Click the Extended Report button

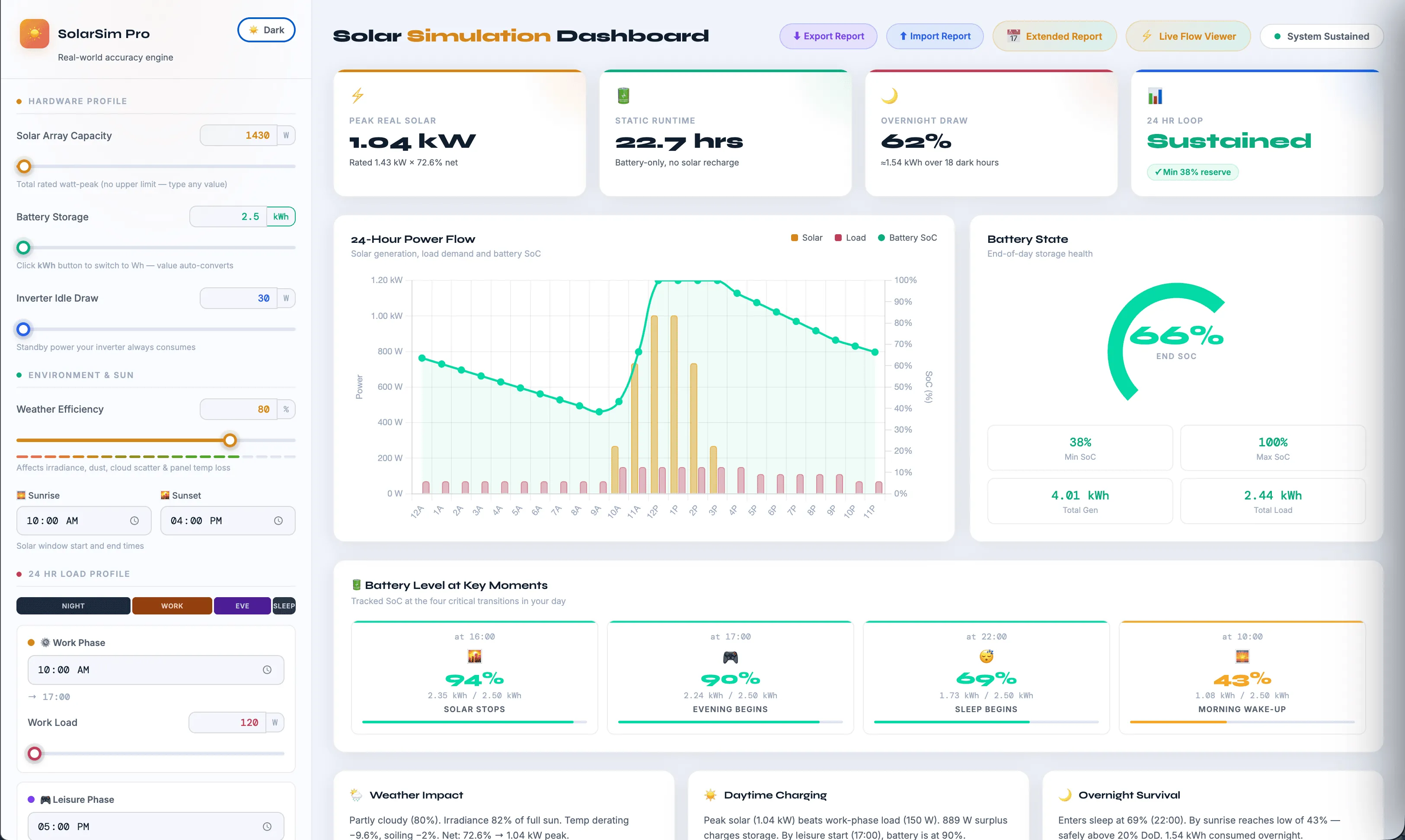pyautogui.click(x=1054, y=36)
